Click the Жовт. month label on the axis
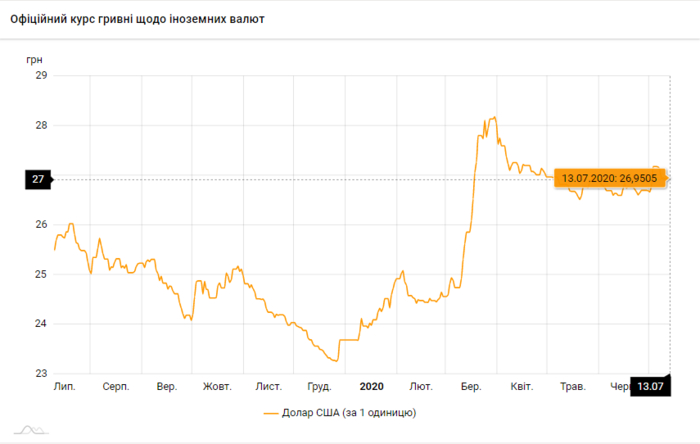 point(217,386)
